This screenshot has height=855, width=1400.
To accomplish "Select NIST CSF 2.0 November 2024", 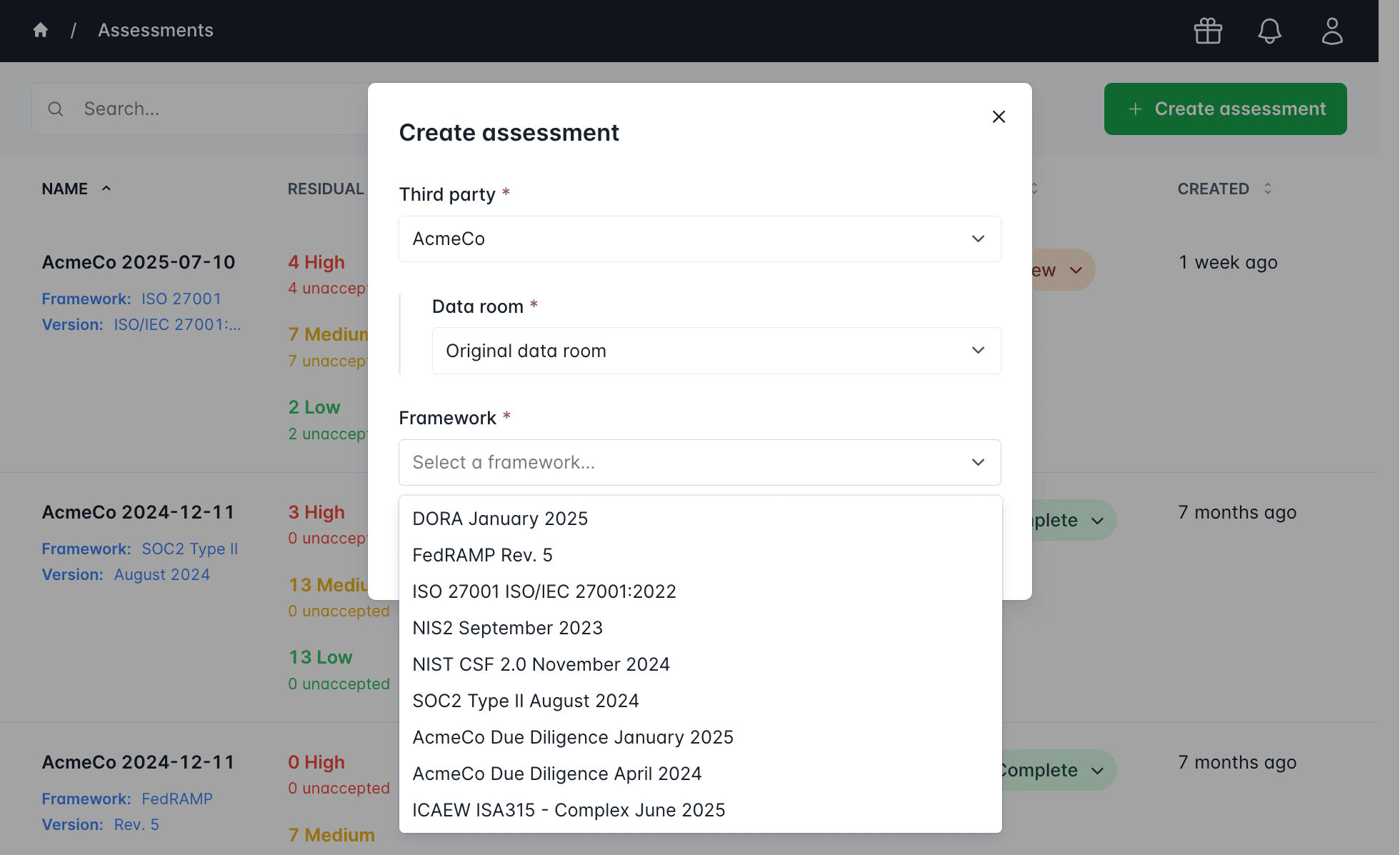I will pos(541,664).
